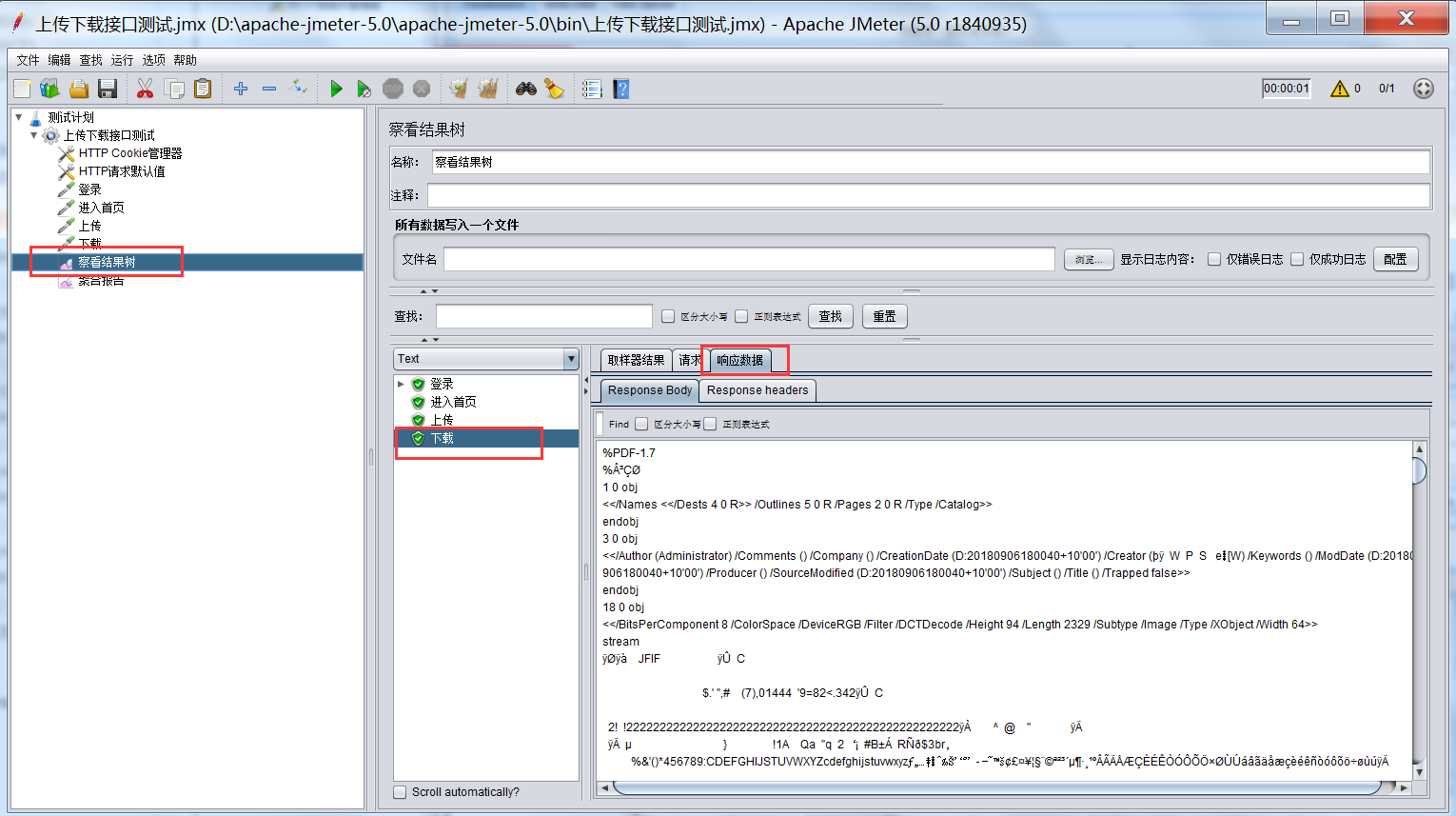Select the 进入首页 sampler in test plan tree
Screen dimensions: 1456x816
(101, 208)
